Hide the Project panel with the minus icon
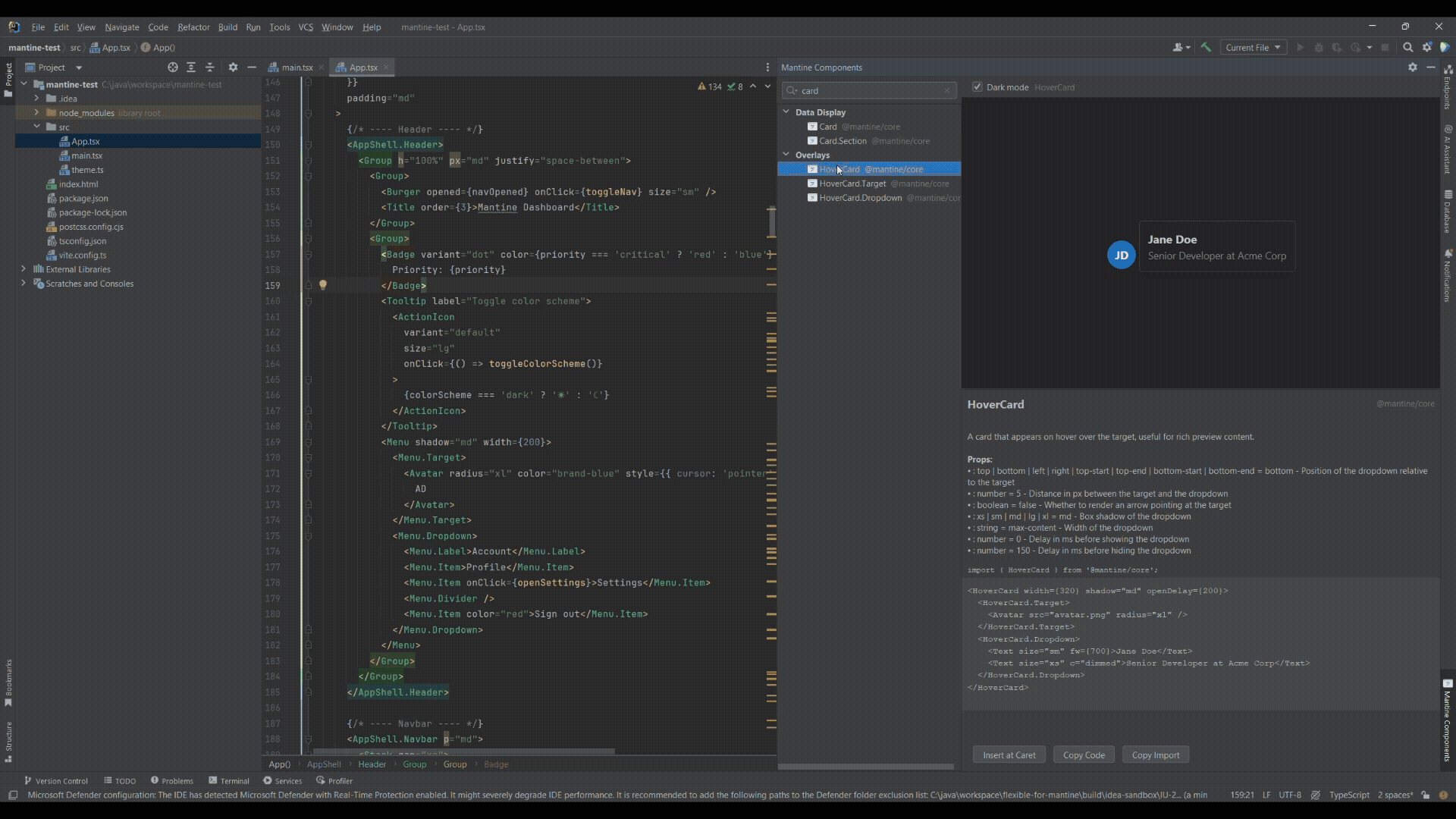The height and width of the screenshot is (819, 1456). click(x=252, y=67)
